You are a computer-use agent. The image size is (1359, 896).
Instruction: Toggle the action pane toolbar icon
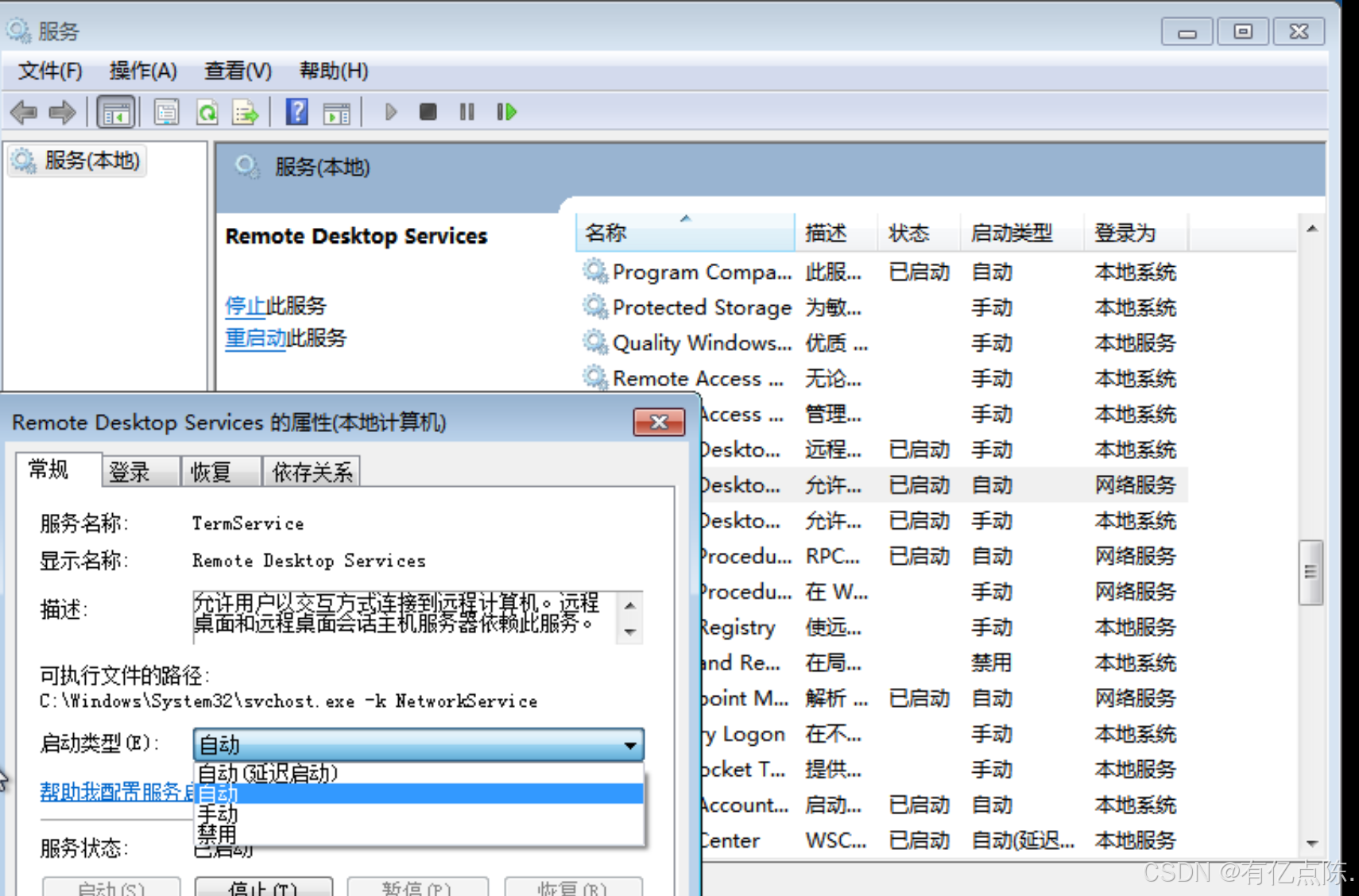pyautogui.click(x=336, y=112)
